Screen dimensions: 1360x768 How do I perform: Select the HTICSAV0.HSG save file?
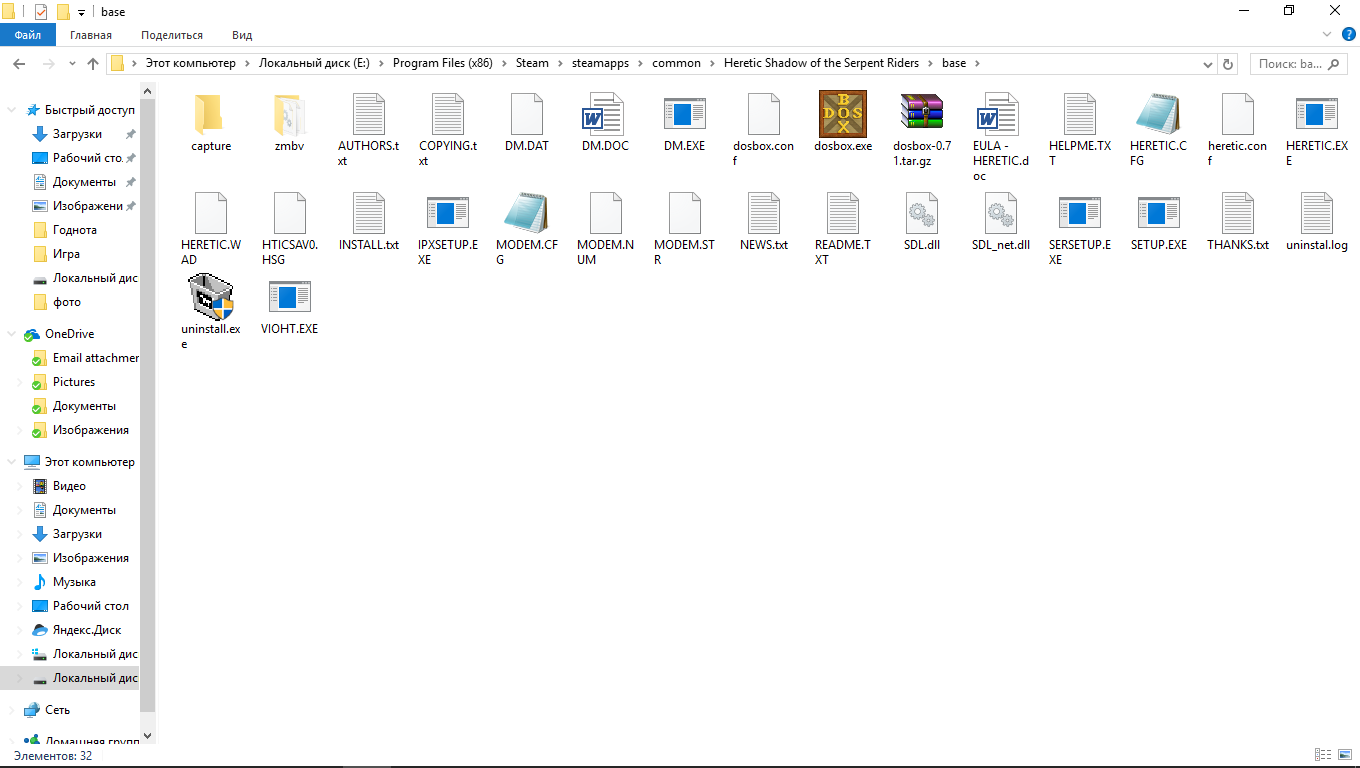(289, 229)
